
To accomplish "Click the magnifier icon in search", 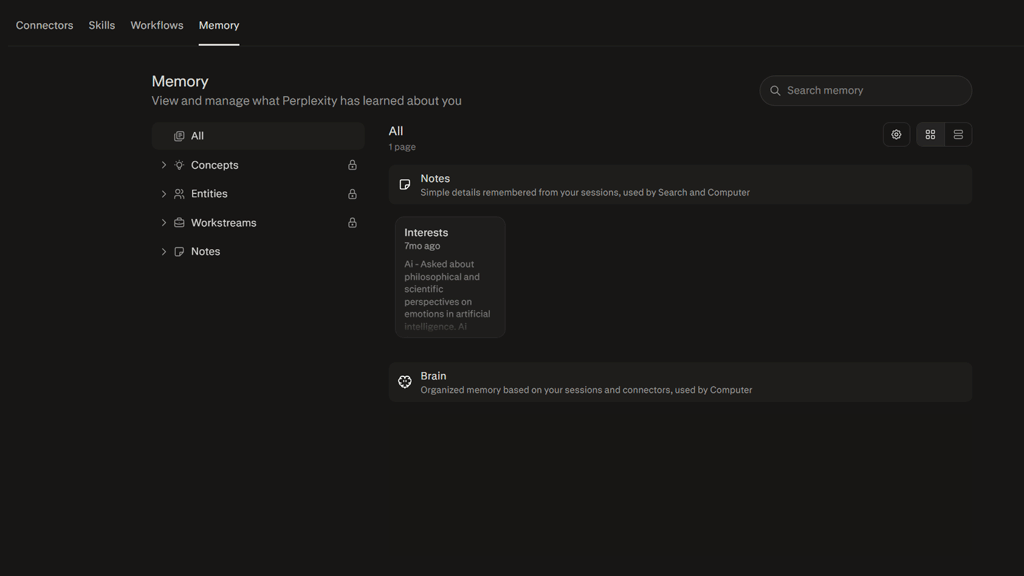I will (775, 91).
